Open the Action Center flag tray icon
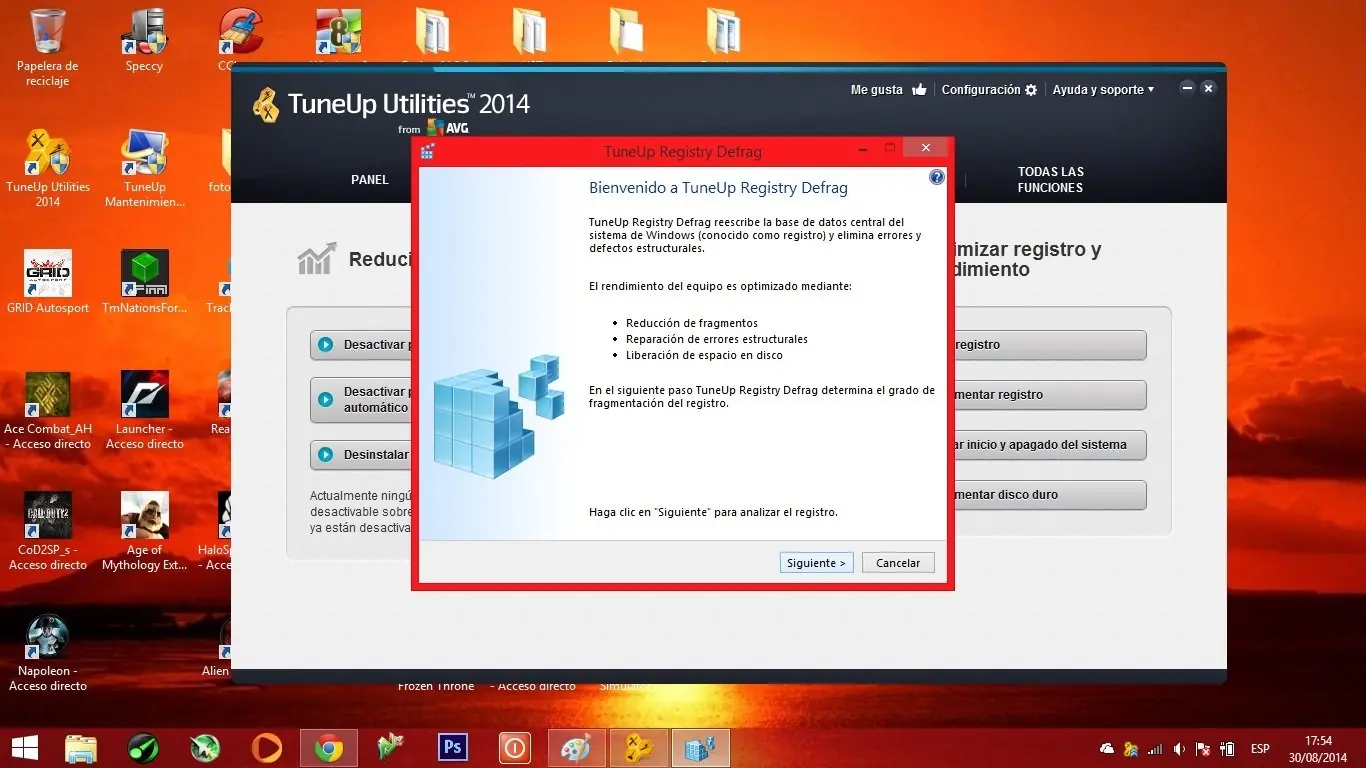The image size is (1366, 768). pos(1204,749)
